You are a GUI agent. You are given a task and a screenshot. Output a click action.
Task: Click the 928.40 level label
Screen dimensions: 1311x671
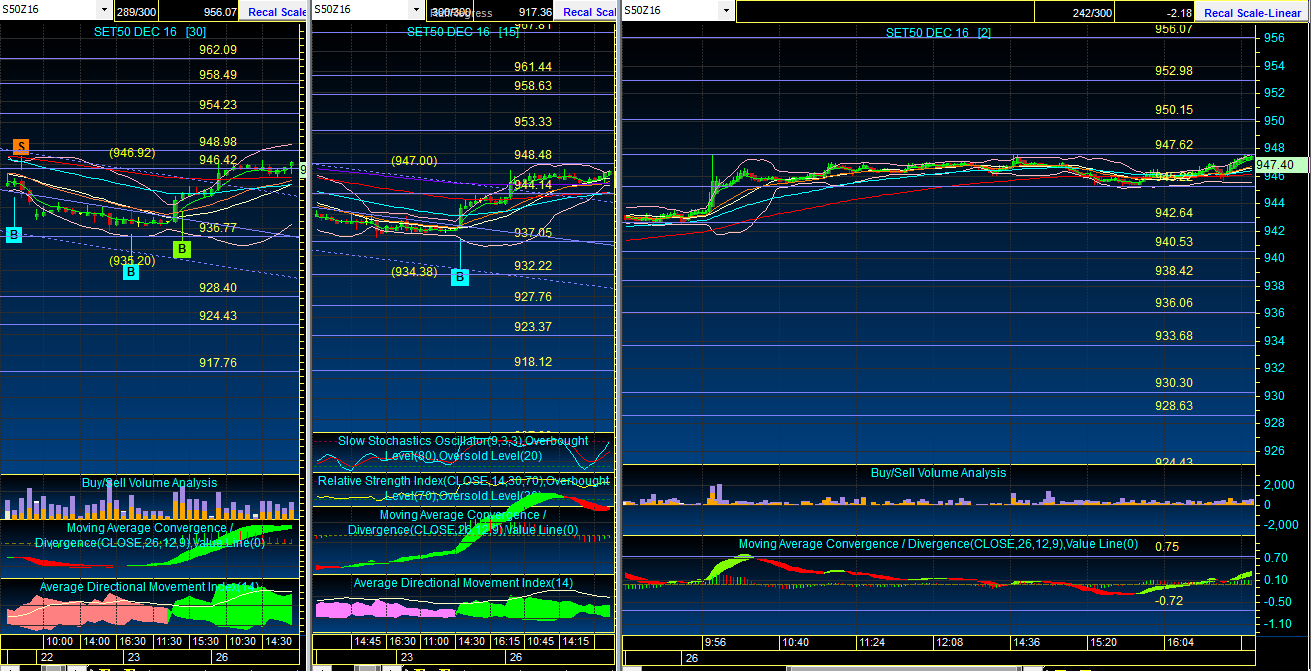[218, 288]
